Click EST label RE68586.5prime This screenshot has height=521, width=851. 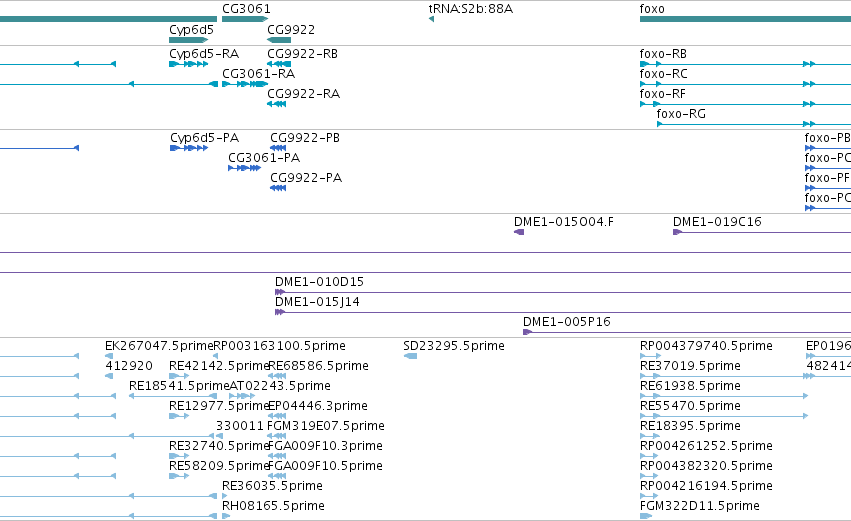pos(318,366)
